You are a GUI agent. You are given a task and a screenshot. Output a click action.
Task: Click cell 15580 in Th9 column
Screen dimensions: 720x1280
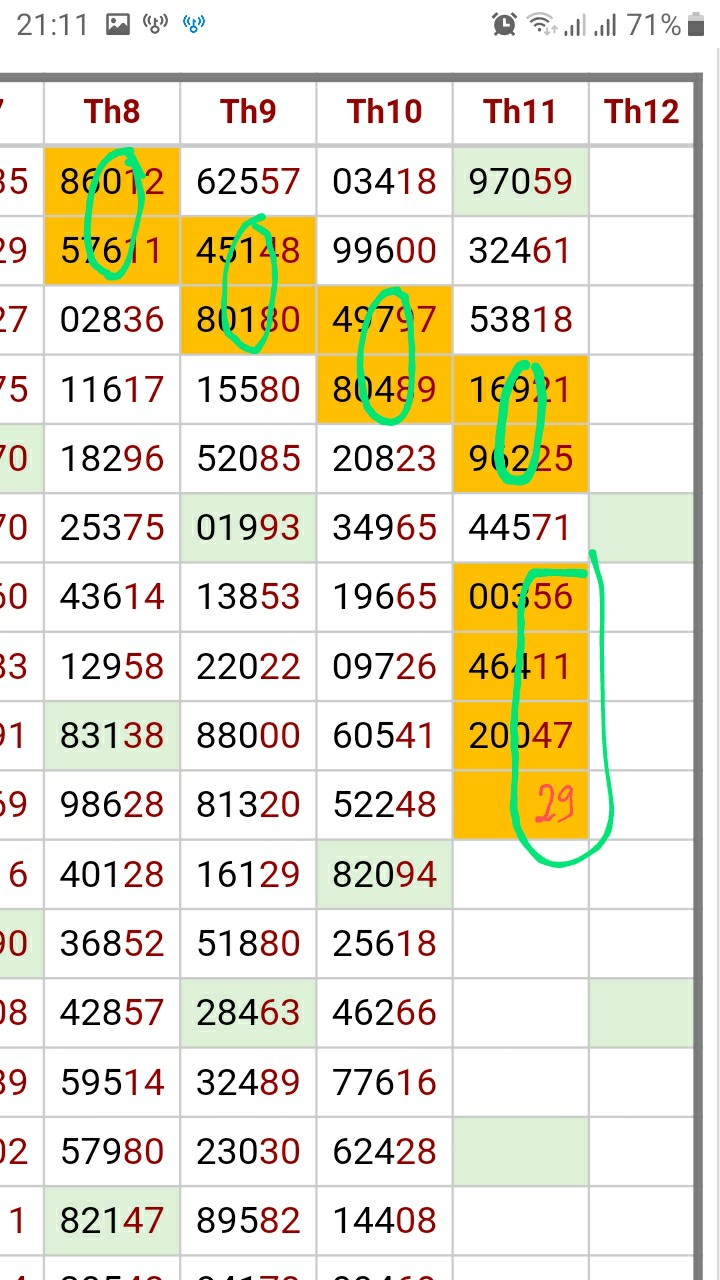coord(248,389)
